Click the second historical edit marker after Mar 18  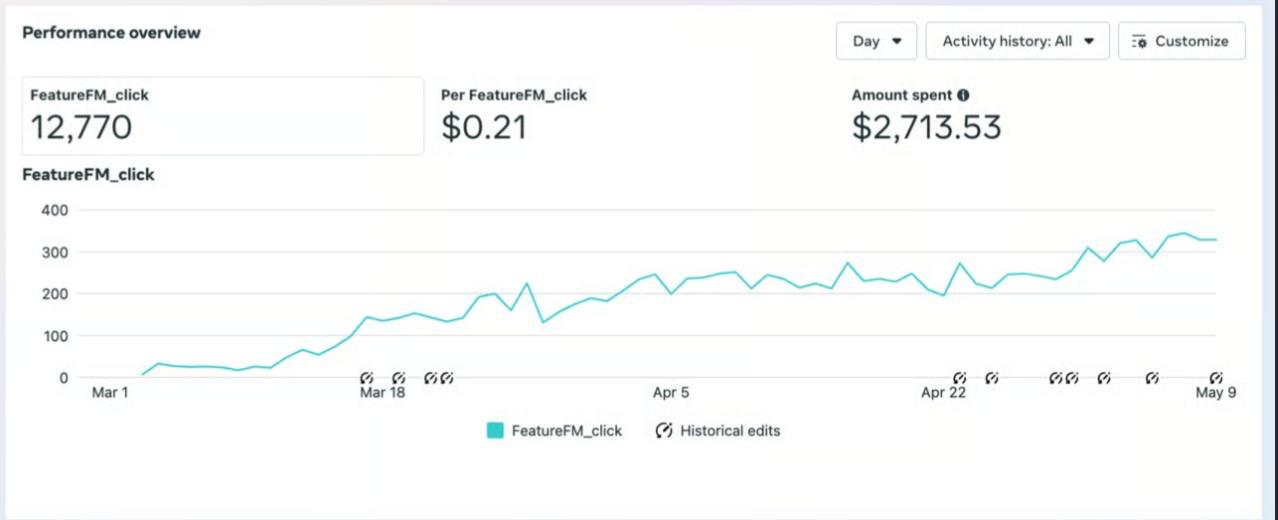pyautogui.click(x=431, y=378)
